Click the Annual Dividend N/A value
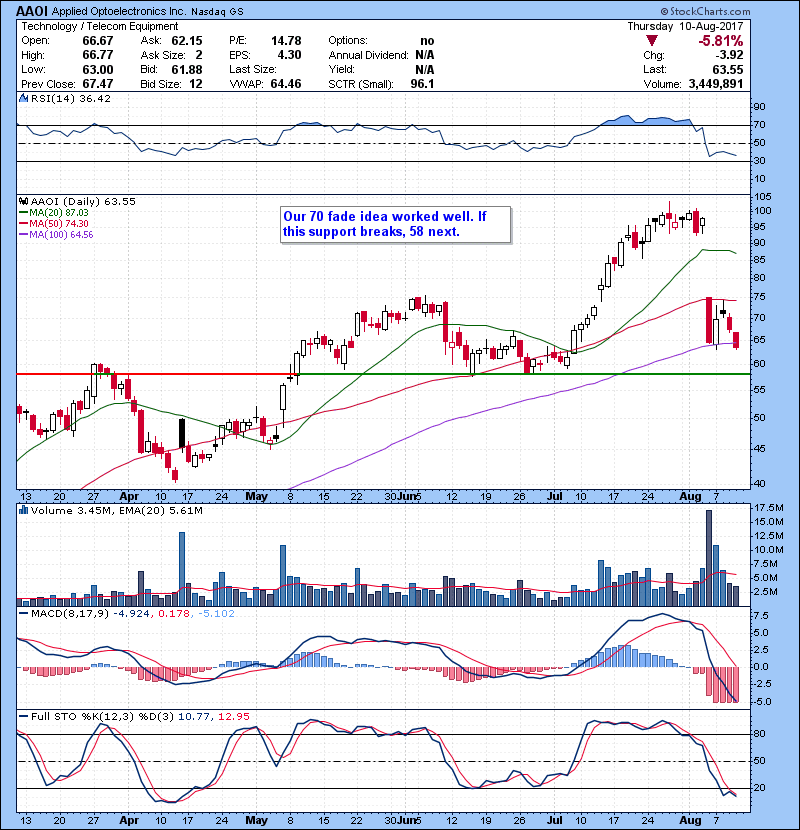Screen dimensions: 800x830 tap(425, 55)
